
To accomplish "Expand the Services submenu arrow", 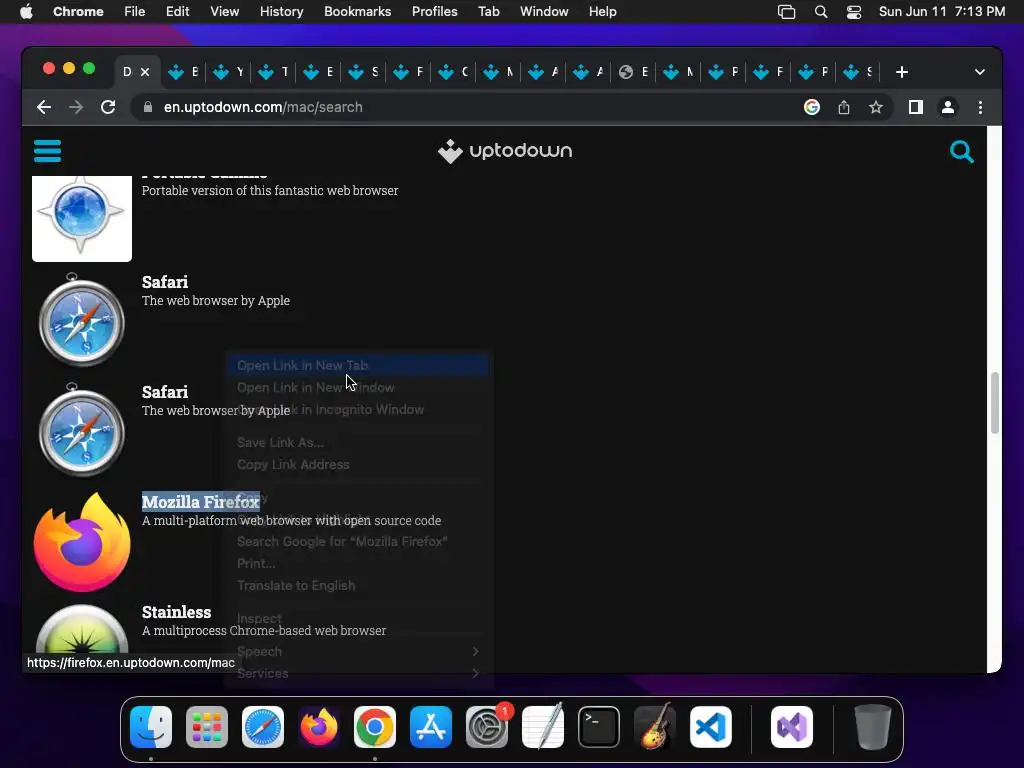I will (x=475, y=673).
